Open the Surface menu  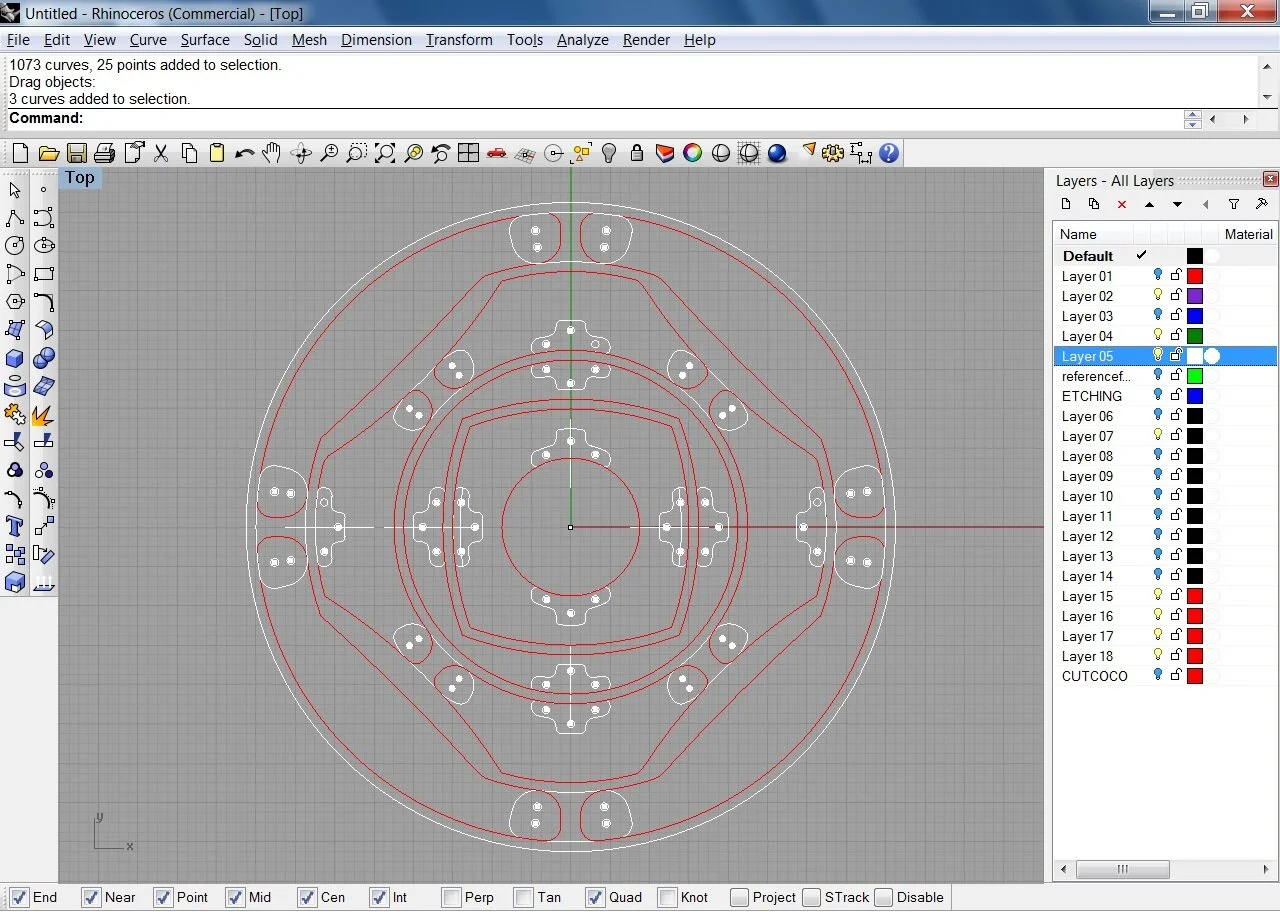205,40
